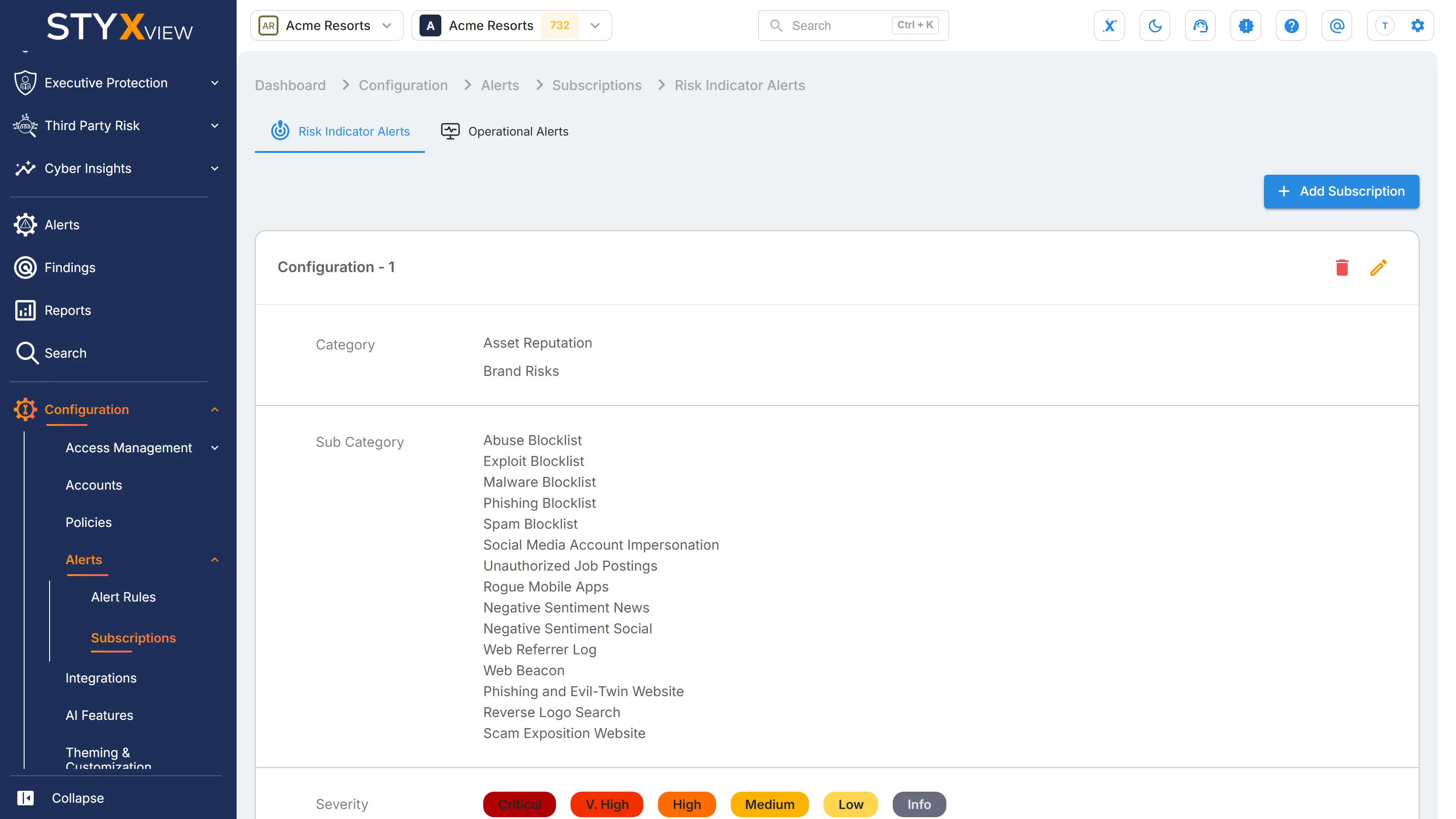Screen dimensions: 1456x819
Task: Toggle dark mode moon icon
Action: click(x=1155, y=25)
